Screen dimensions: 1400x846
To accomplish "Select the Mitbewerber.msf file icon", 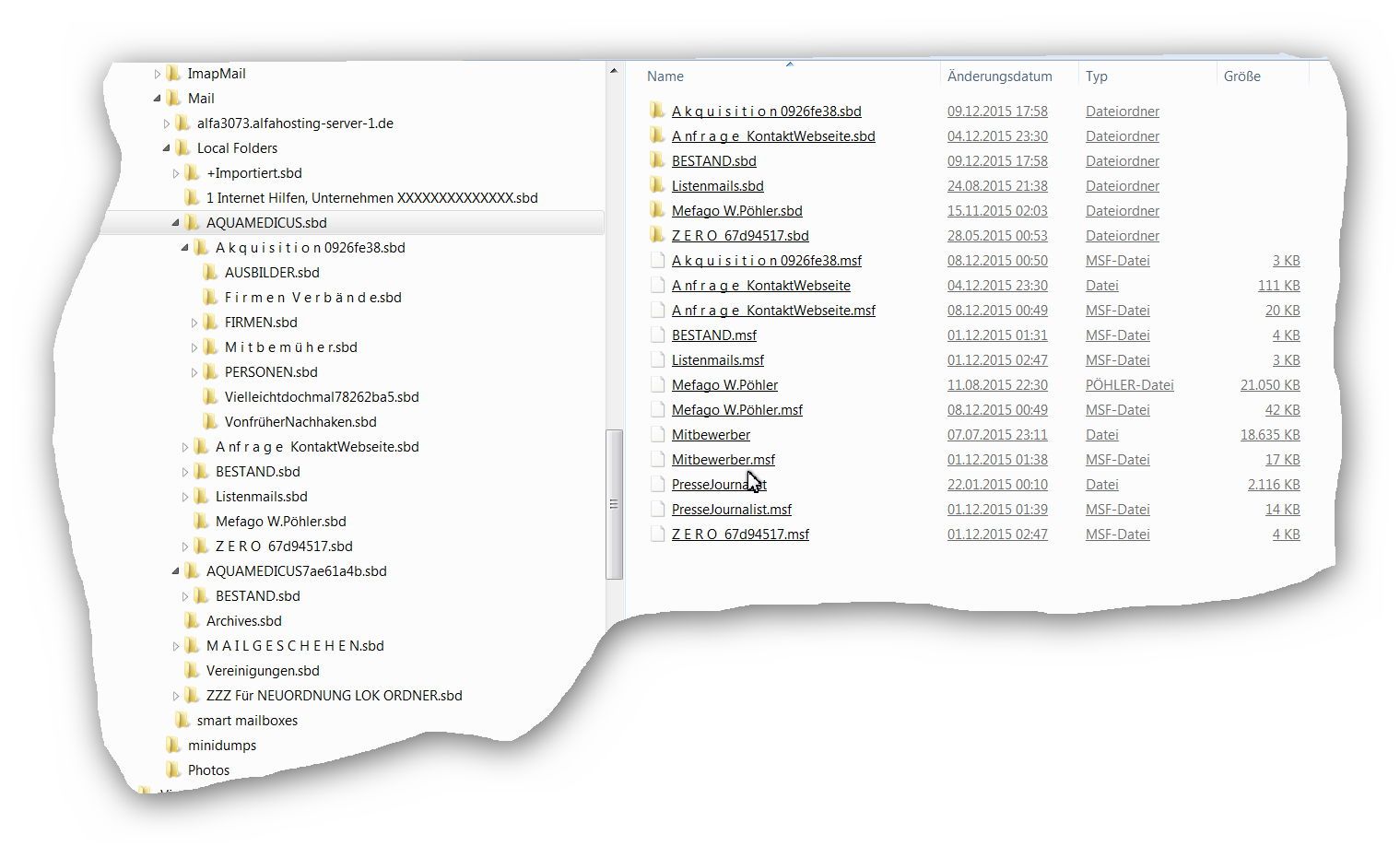I will click(657, 459).
